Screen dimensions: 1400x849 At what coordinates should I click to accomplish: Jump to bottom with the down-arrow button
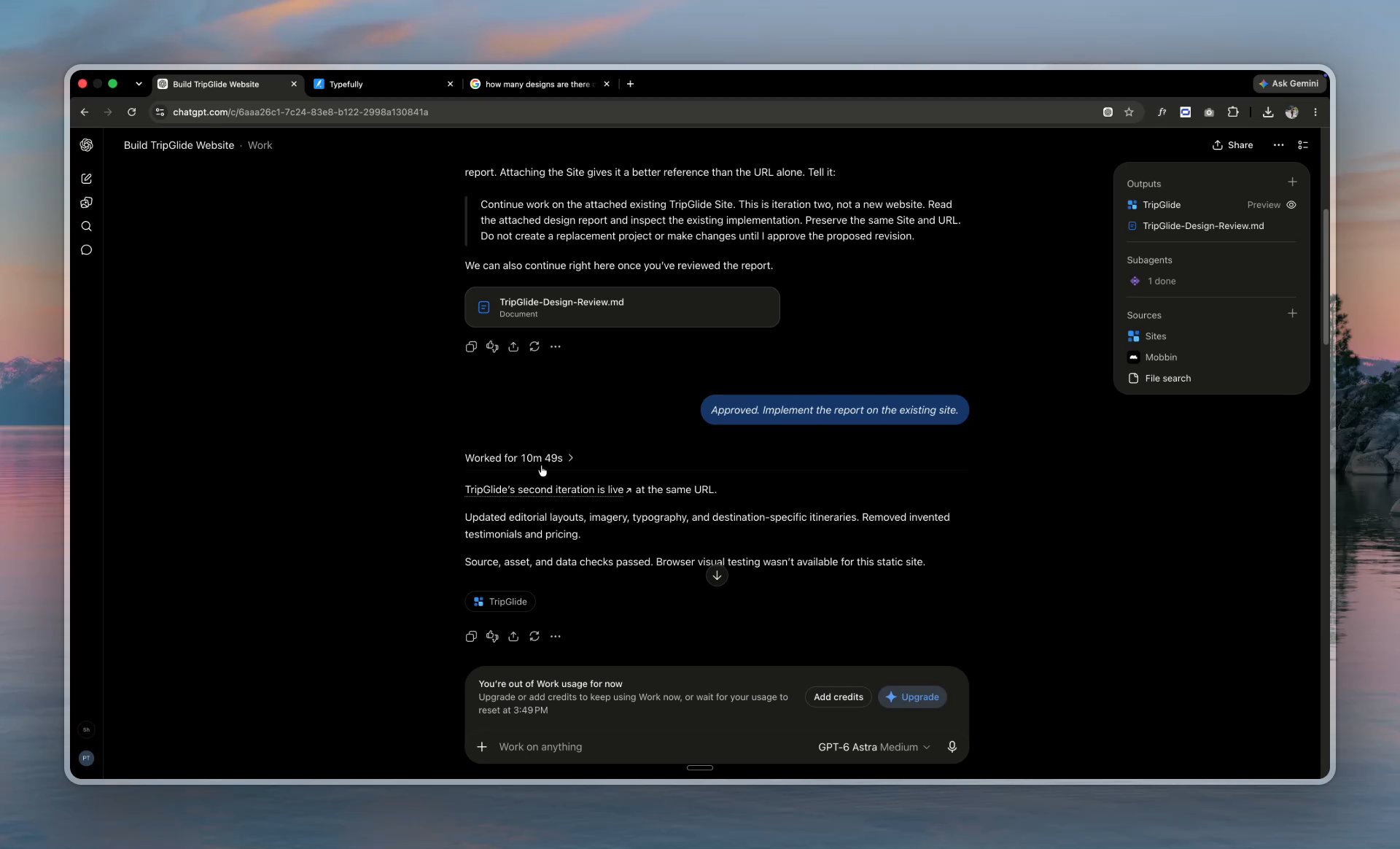[717, 575]
